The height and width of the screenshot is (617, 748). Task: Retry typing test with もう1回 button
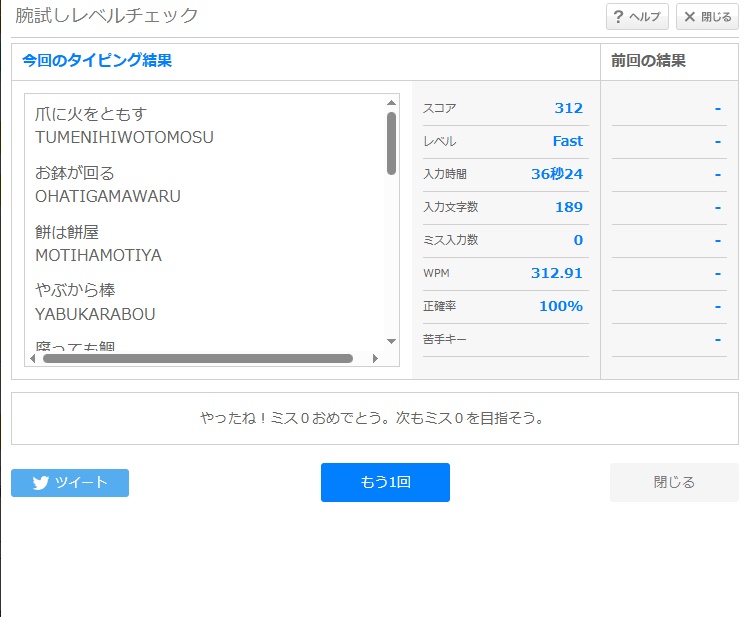pos(385,482)
